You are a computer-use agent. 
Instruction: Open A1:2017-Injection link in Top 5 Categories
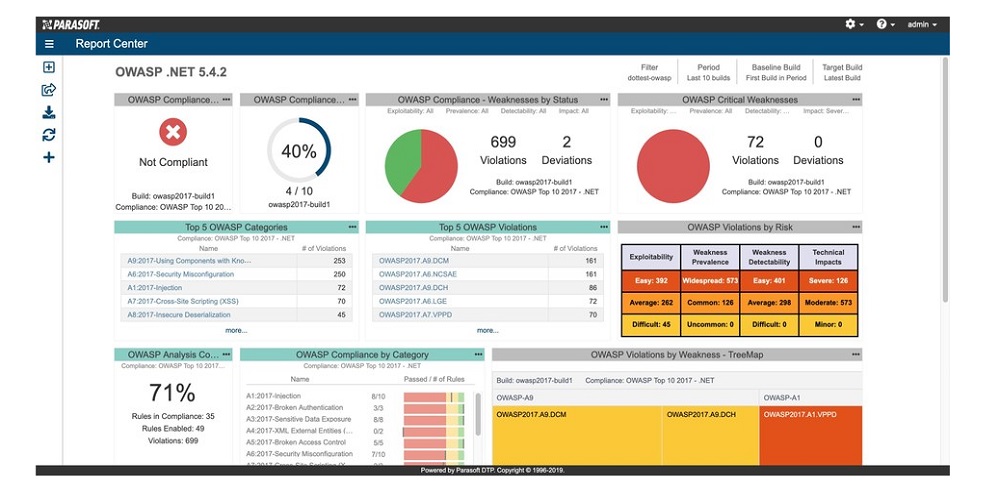click(154, 288)
